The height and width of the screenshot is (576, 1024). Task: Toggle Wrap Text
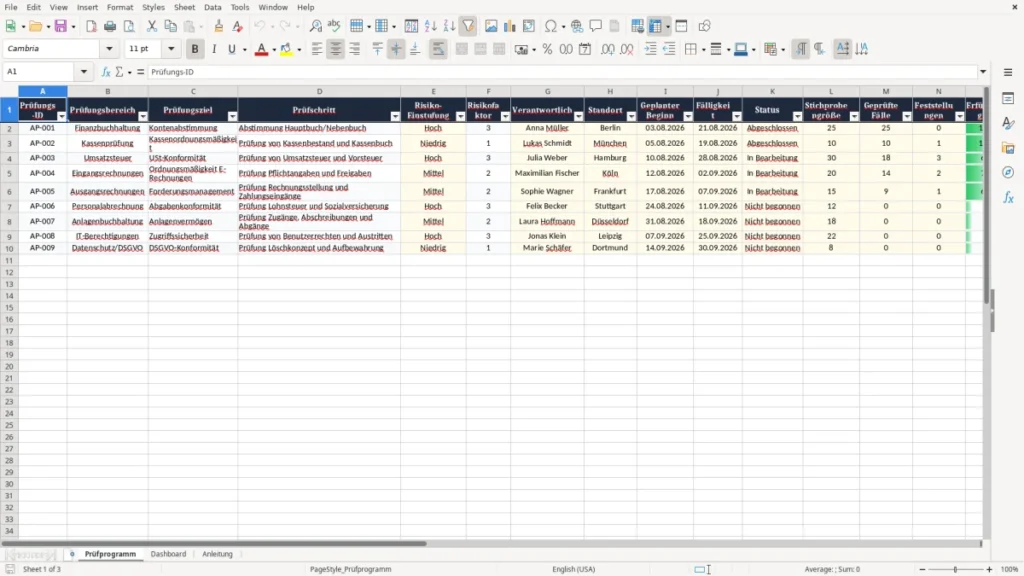pos(438,49)
